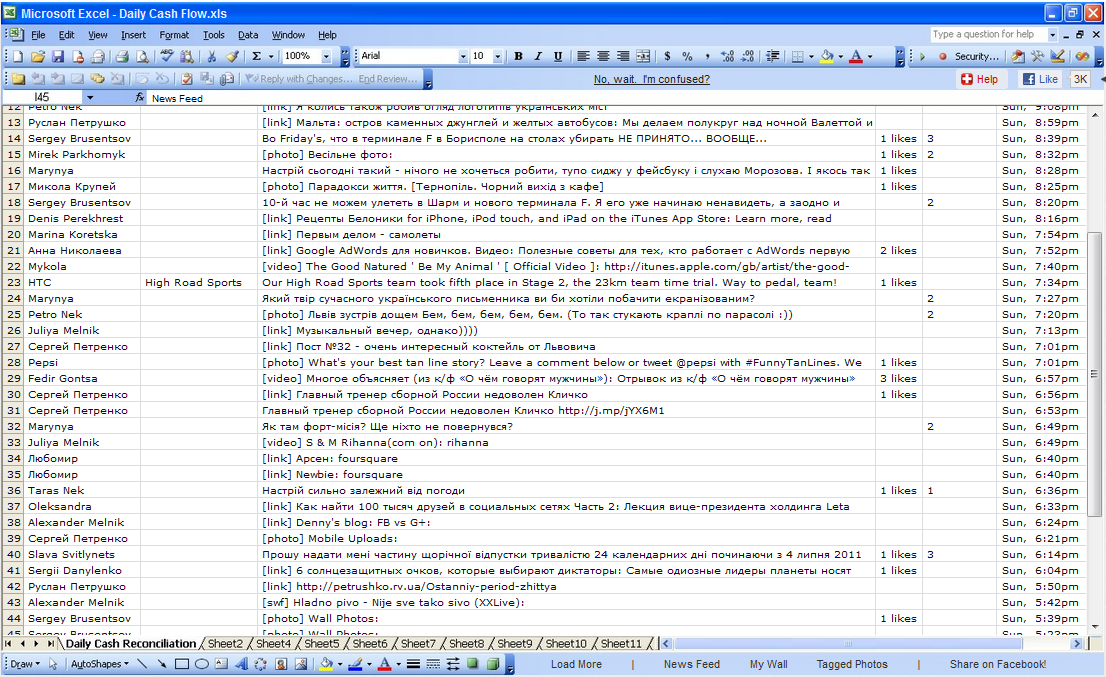Open the Fill Color dropdown arrow in formatting toolbar

841,56
